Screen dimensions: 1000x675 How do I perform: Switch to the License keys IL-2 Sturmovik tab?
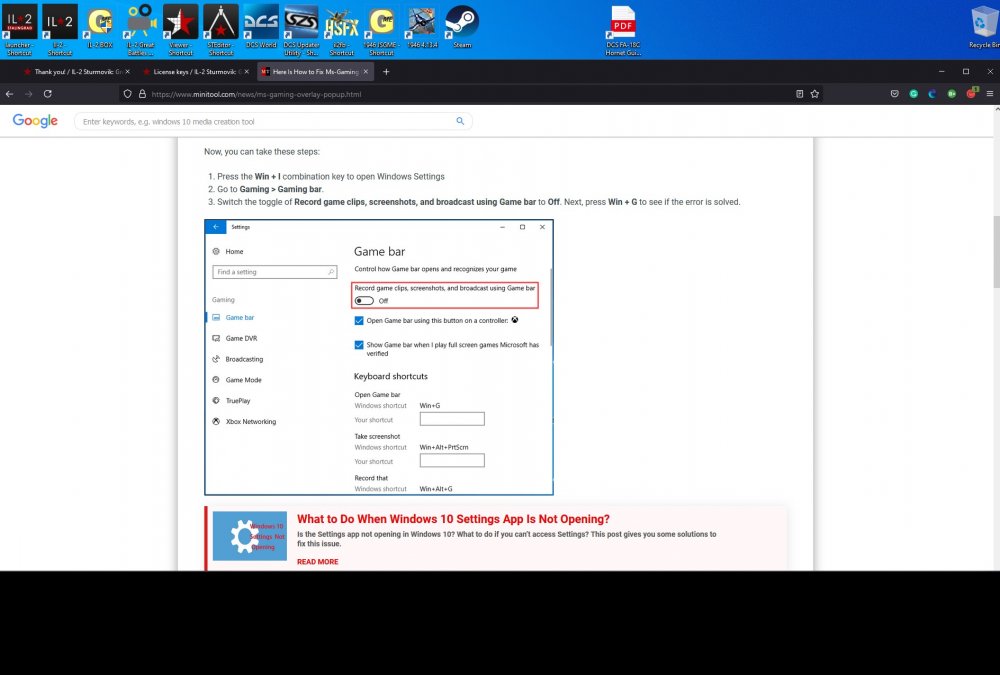[x=191, y=72]
